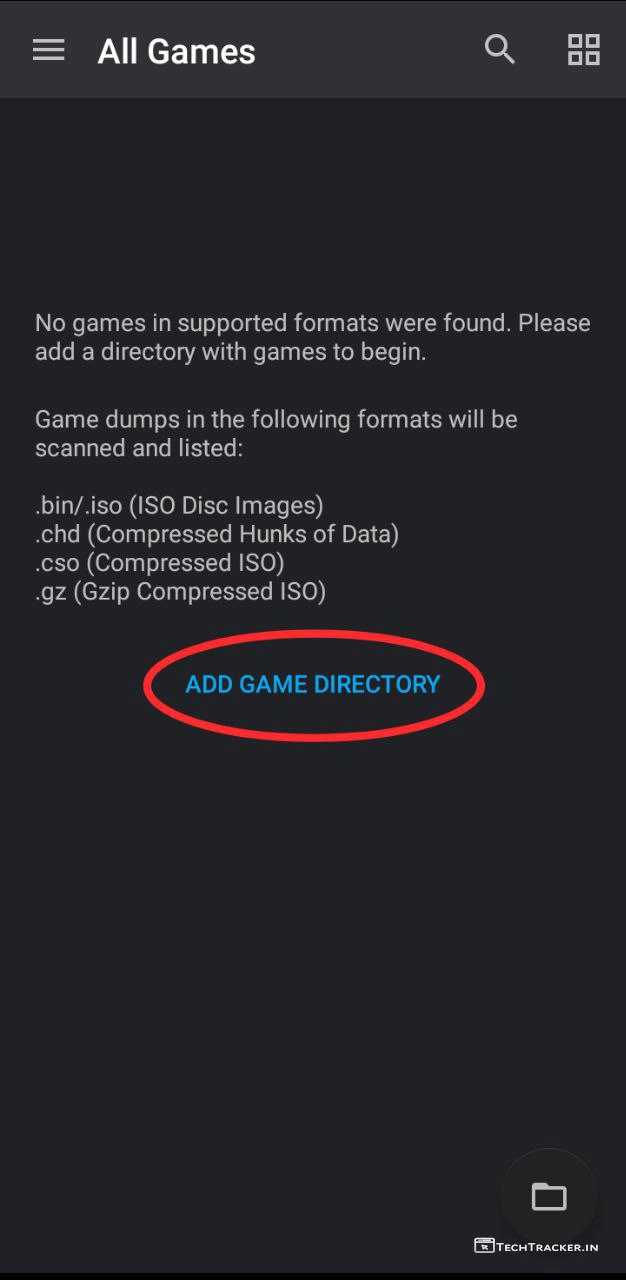
Task: Click the word 'Please' in the message
Action: [x=554, y=323]
